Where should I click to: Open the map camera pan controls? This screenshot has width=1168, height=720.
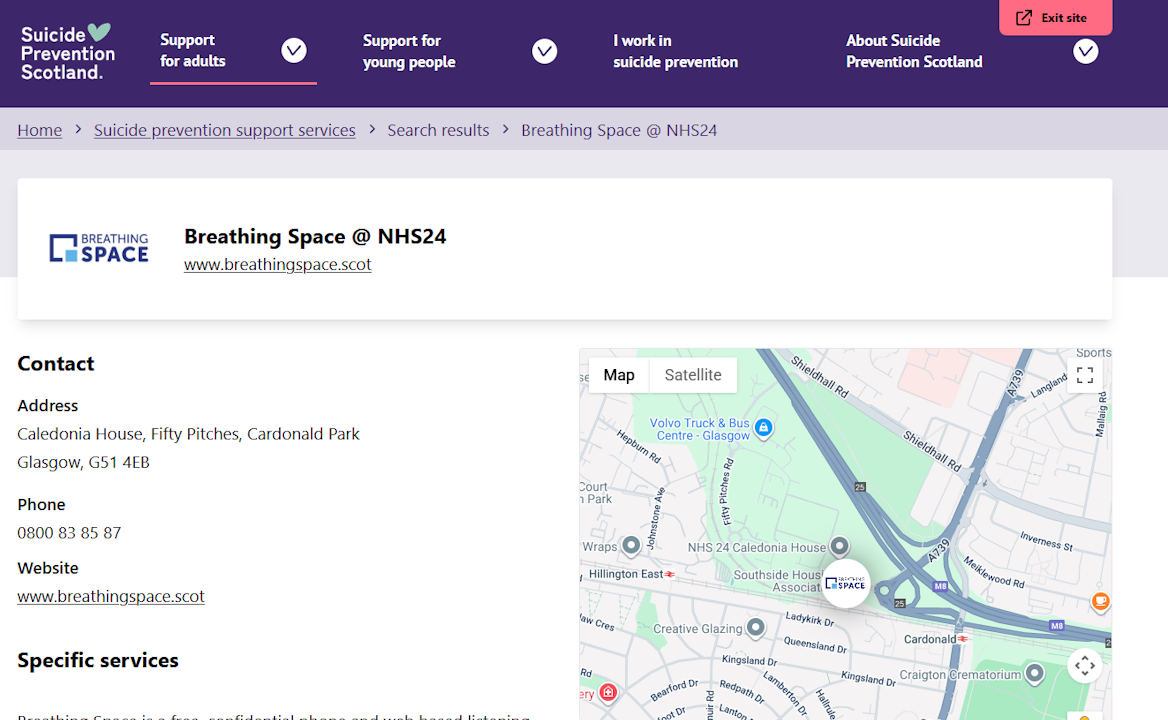pos(1085,665)
